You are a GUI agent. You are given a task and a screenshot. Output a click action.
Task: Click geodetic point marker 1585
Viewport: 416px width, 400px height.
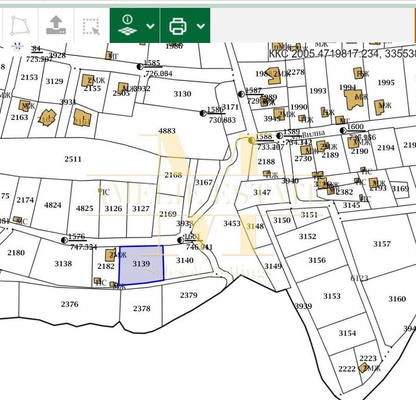[x=140, y=66]
